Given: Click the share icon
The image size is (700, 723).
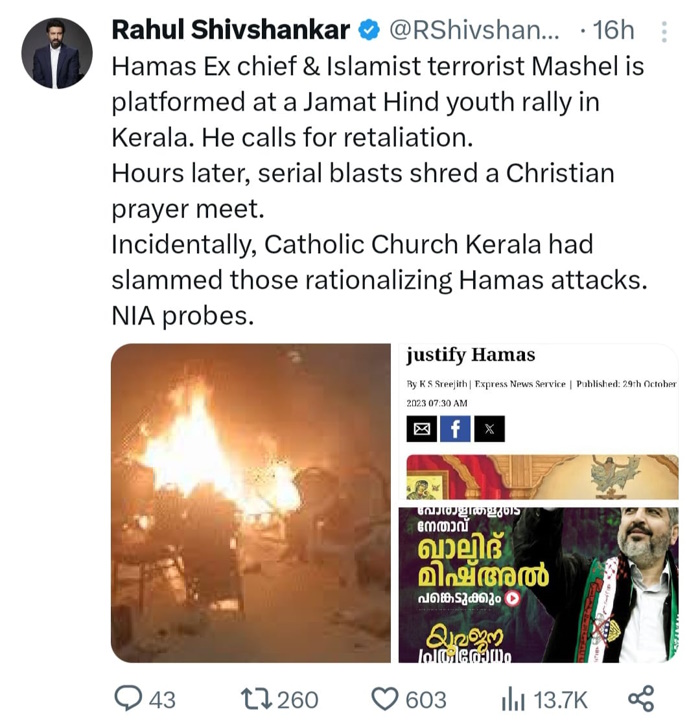Looking at the screenshot, I should [640, 698].
